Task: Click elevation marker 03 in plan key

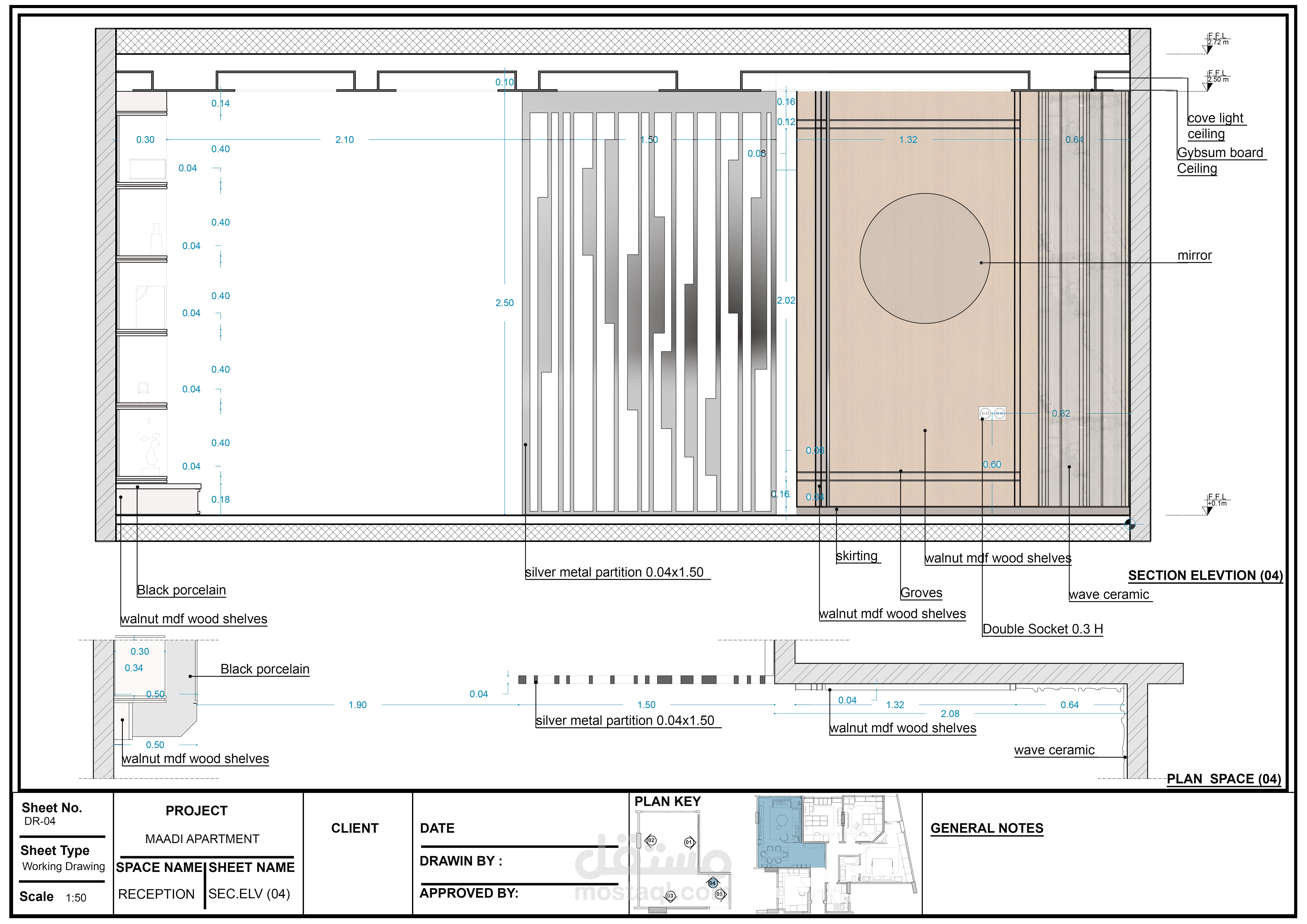Action: pyautogui.click(x=670, y=896)
